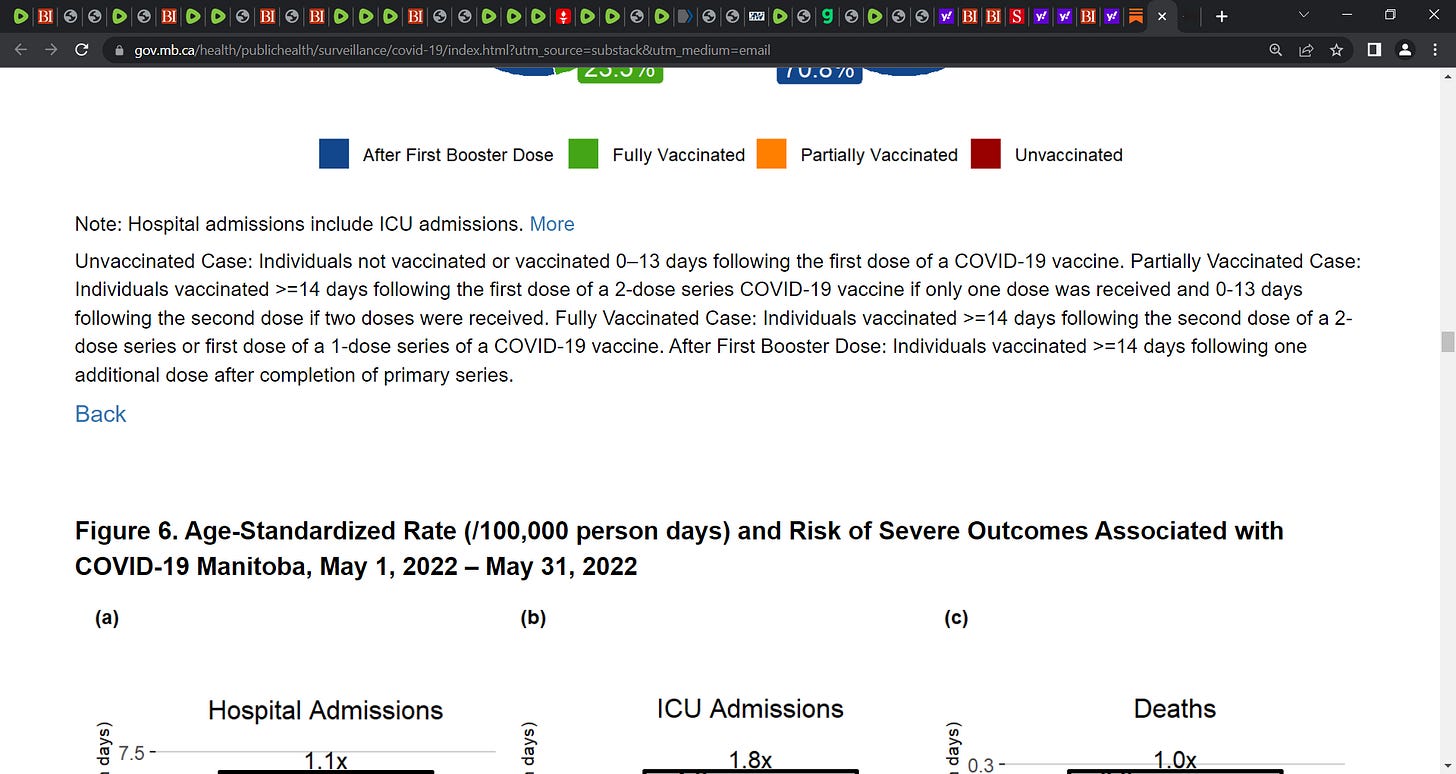Click the page's vertical scrollbar thumb

tap(1447, 342)
